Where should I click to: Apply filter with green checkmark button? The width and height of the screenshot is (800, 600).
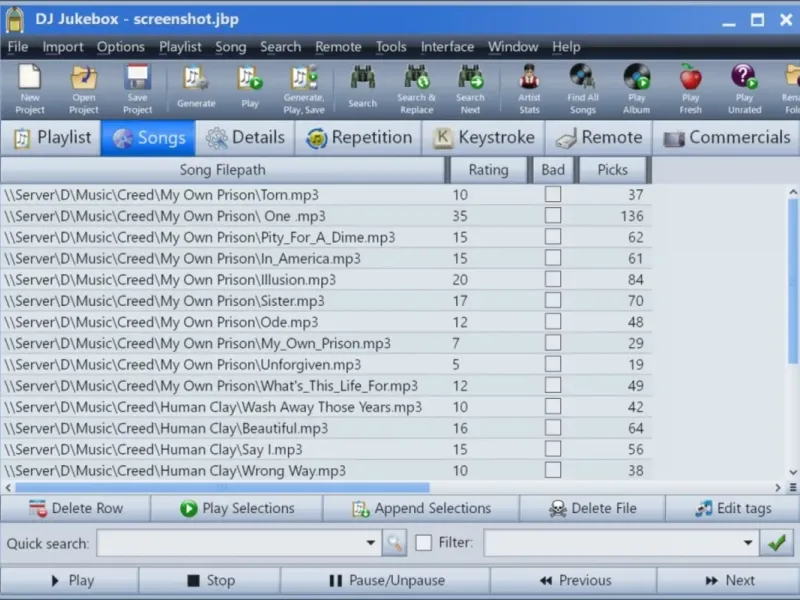tap(777, 543)
